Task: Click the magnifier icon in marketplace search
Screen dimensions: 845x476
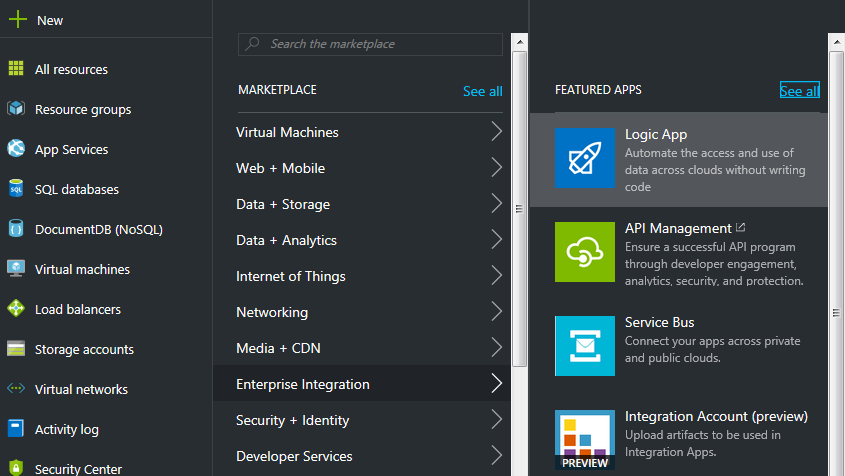Action: point(252,44)
